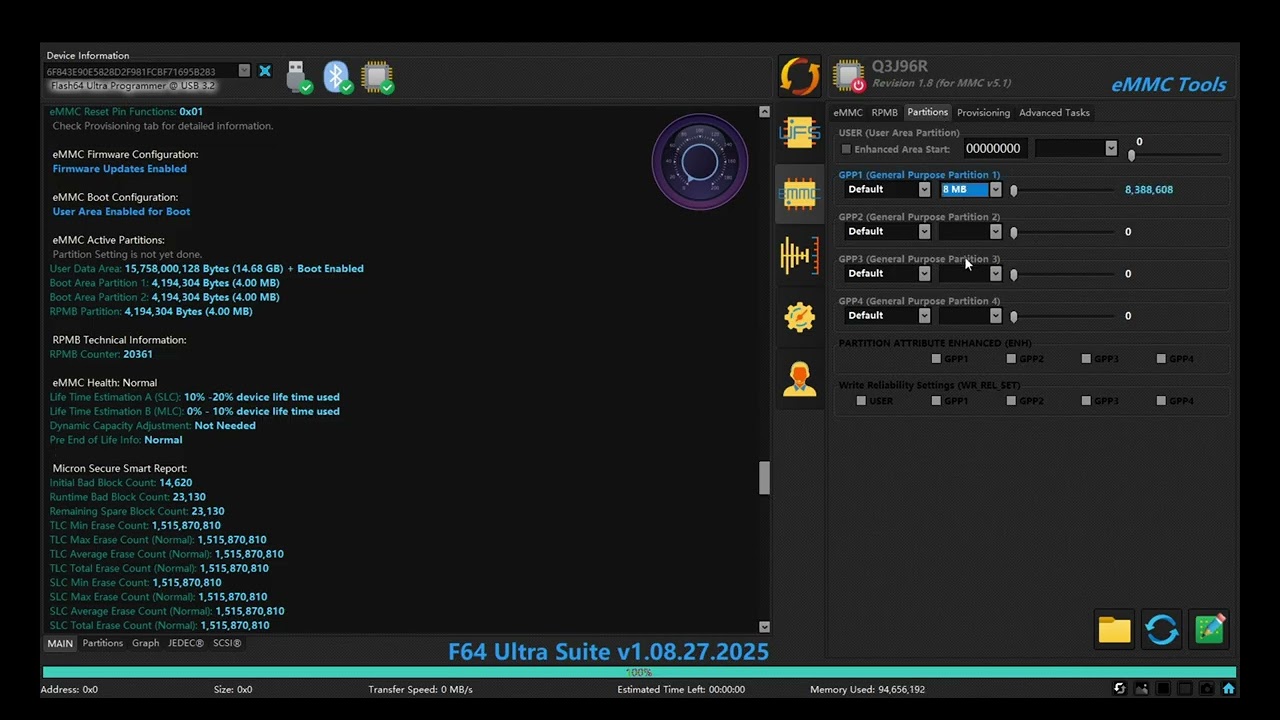The height and width of the screenshot is (720, 1280).
Task: Check write reliability USER checkbox
Action: tap(861, 400)
